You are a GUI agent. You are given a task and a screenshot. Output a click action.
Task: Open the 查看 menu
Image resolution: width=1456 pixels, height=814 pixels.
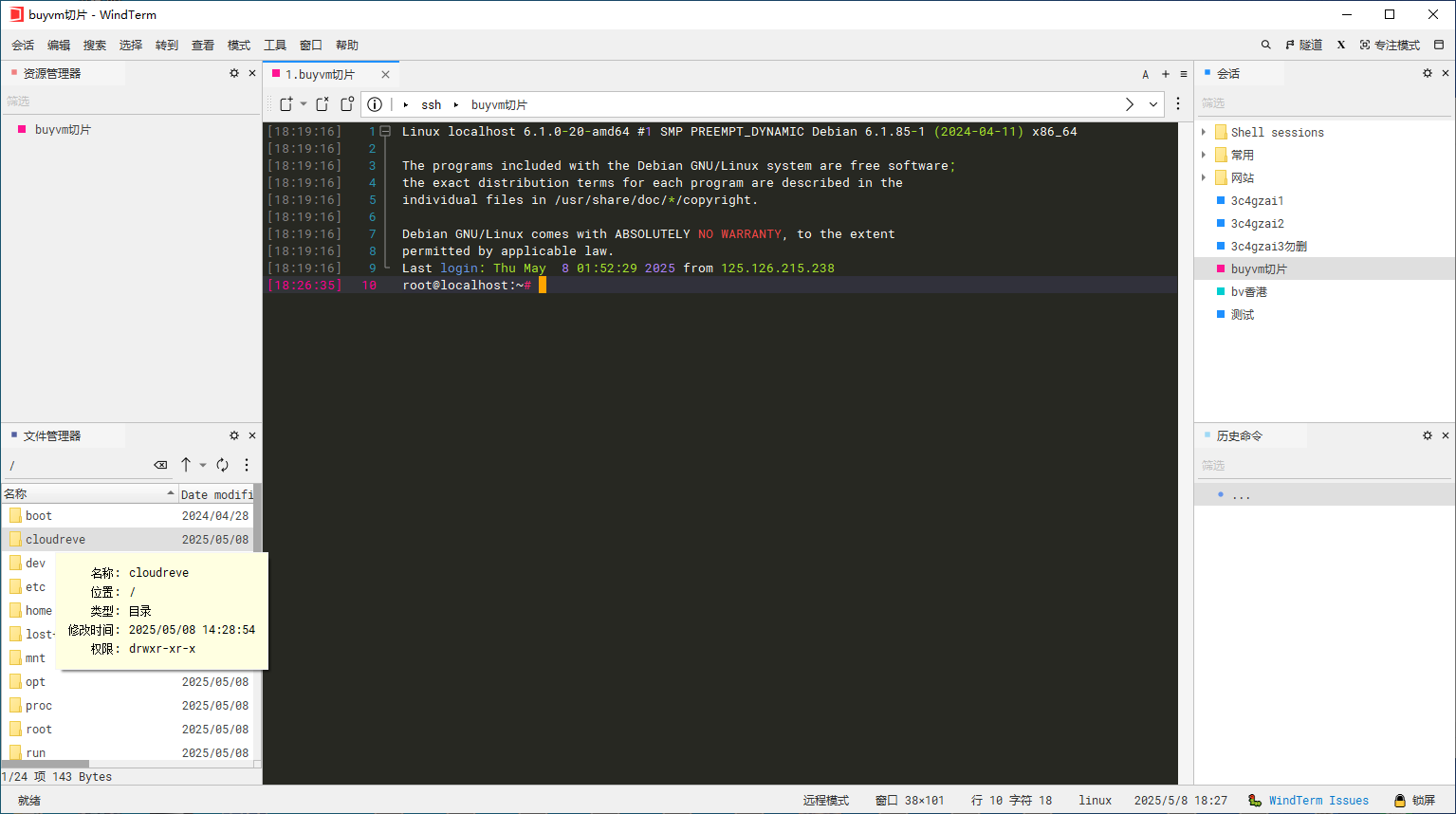pyautogui.click(x=203, y=45)
